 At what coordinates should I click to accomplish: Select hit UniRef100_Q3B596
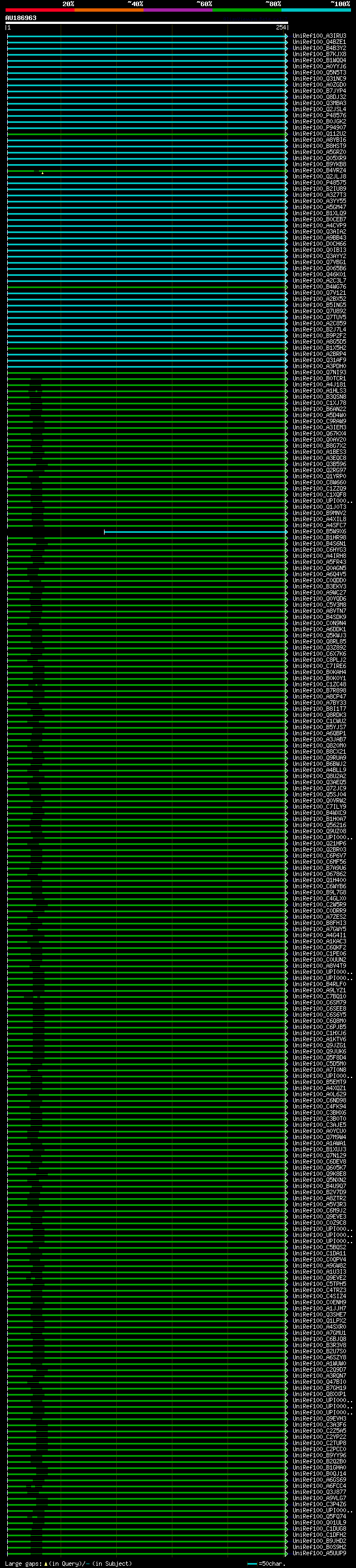(319, 464)
